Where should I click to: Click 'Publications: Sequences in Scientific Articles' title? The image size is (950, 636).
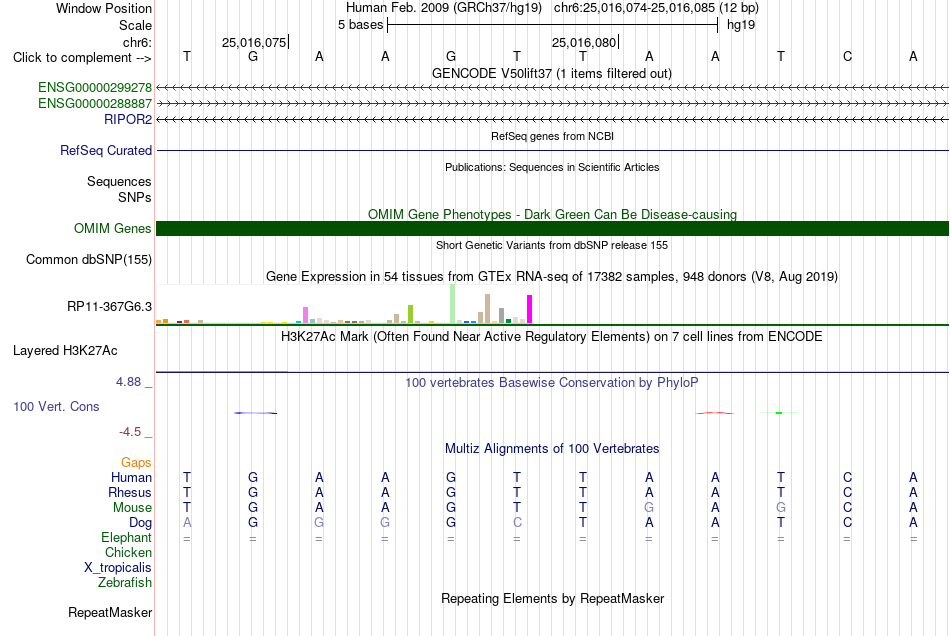tap(552, 167)
